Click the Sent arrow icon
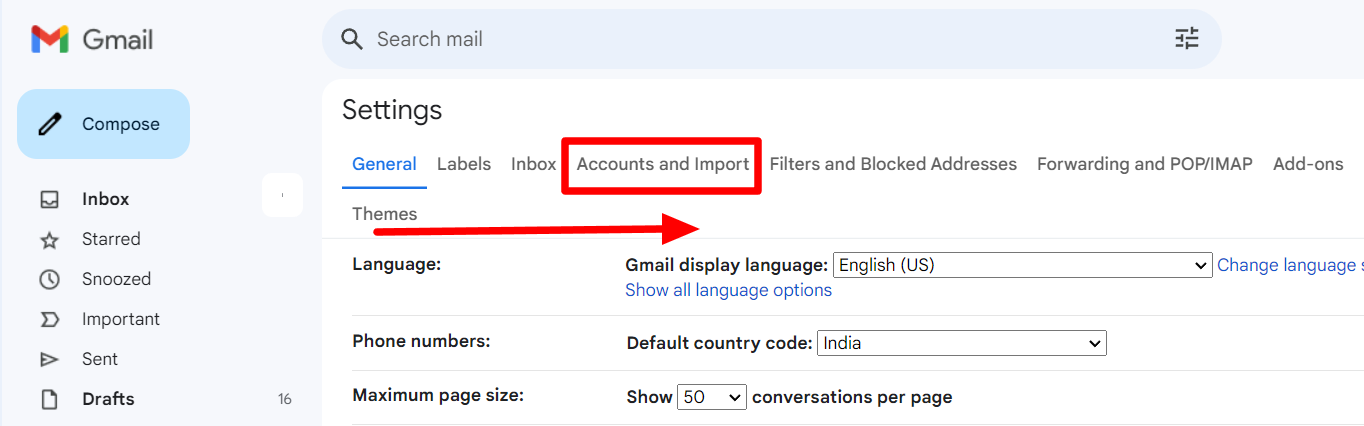 click(x=49, y=359)
